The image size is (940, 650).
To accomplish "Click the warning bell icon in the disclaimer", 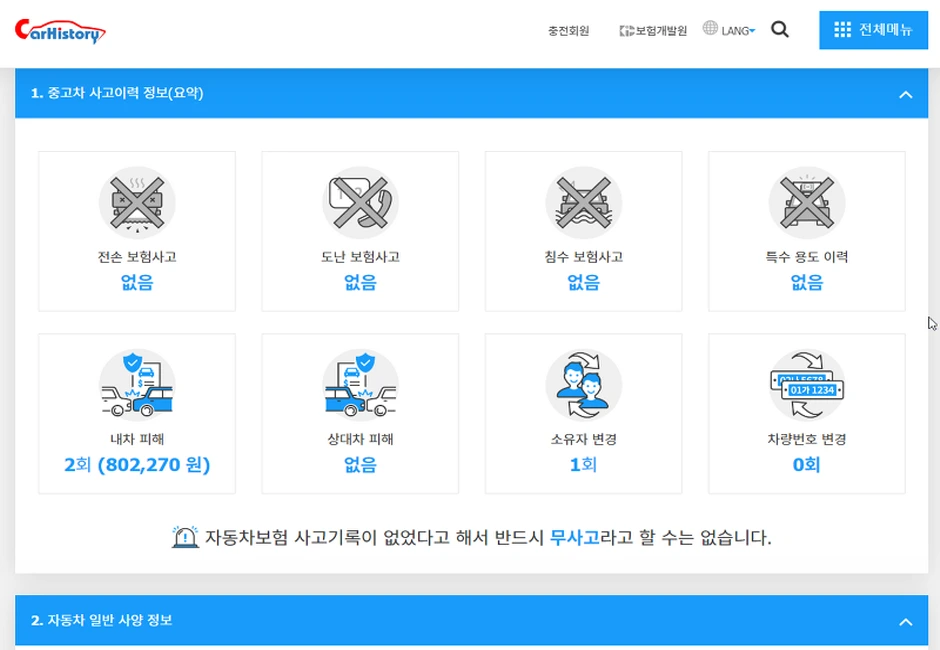I will 186,535.
